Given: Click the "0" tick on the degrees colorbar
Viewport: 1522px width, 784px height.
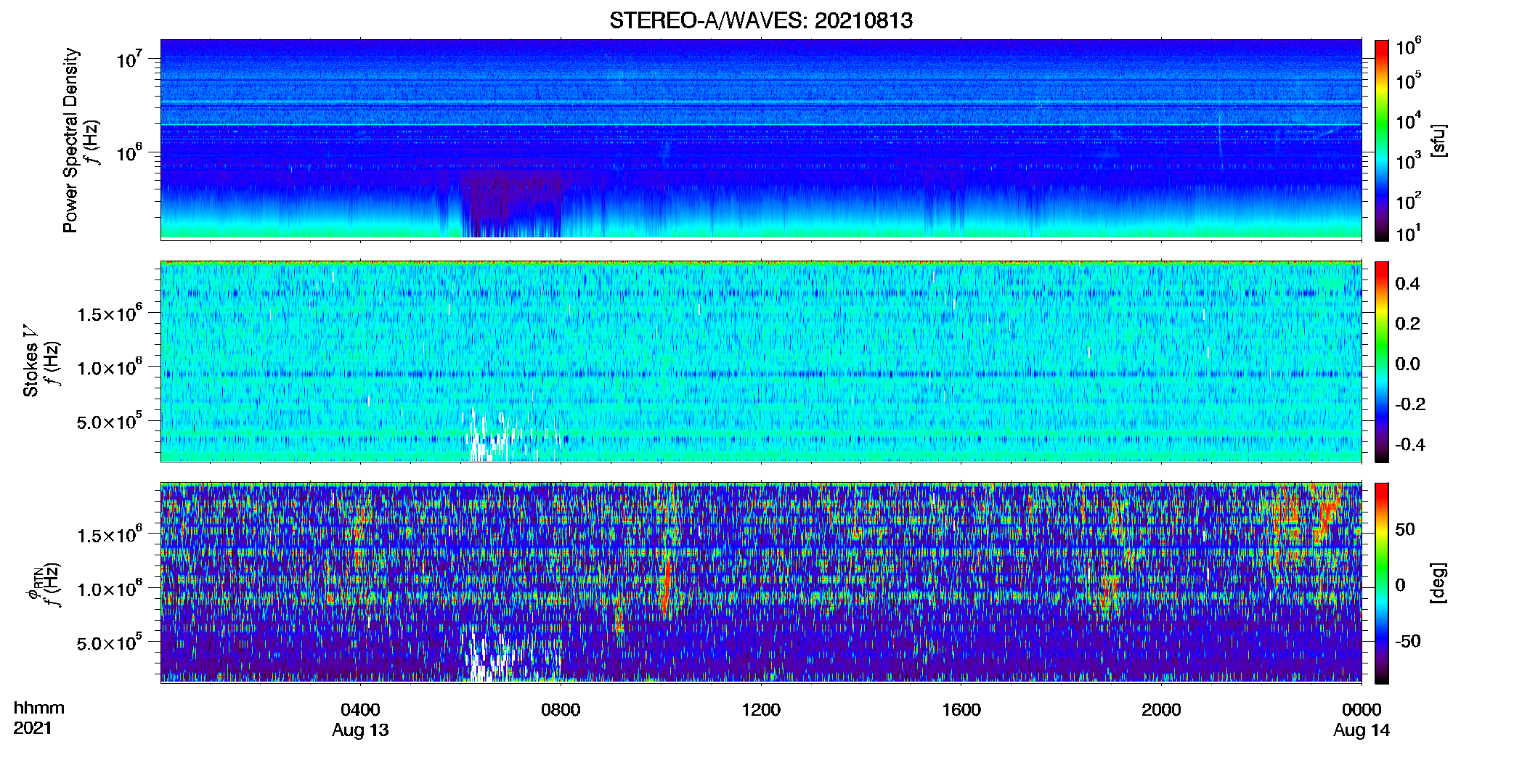Looking at the screenshot, I should [1400, 585].
